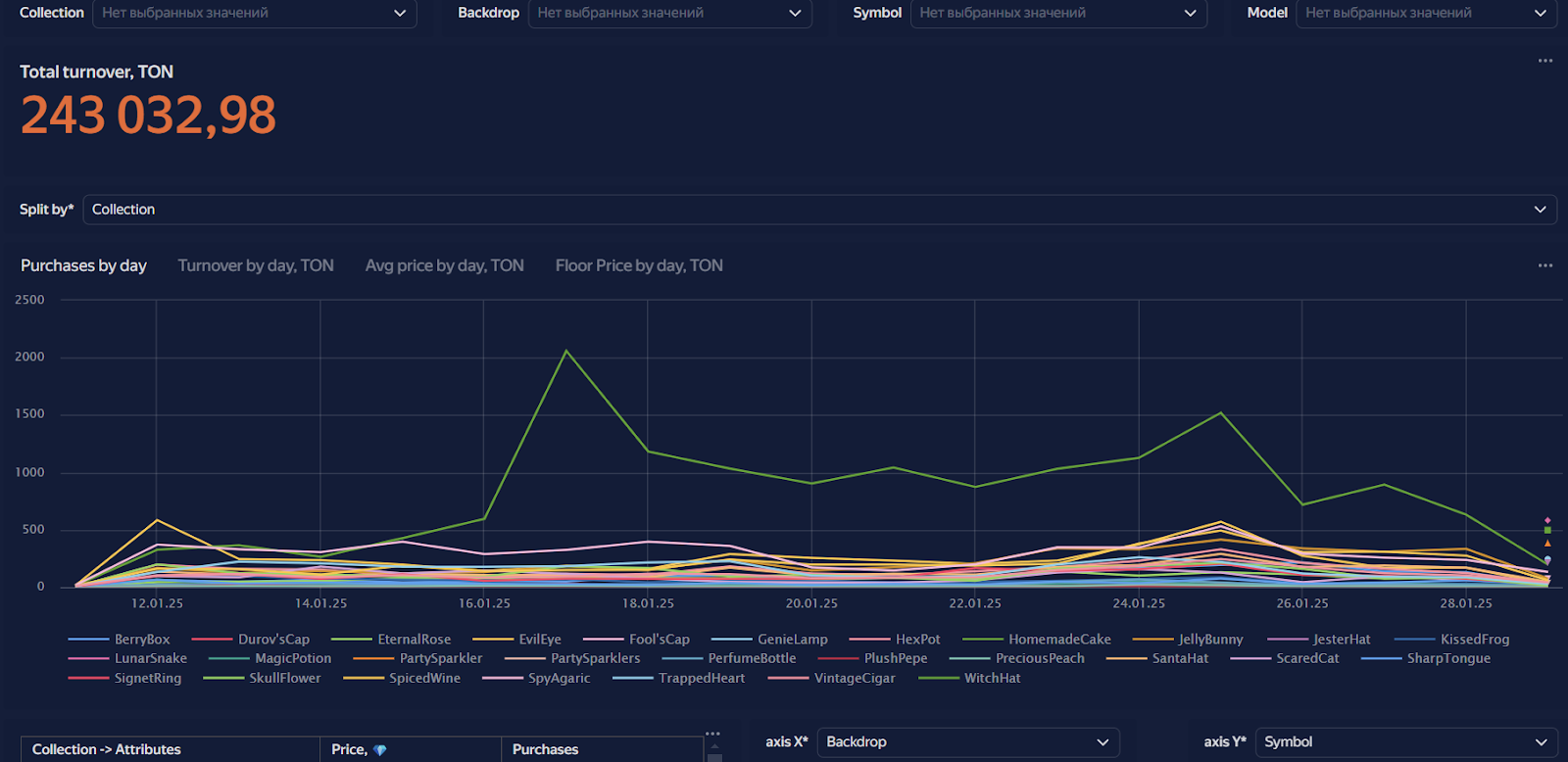The width and height of the screenshot is (1568, 762).
Task: Select SkullFlower in the chart legend
Action: pos(262,678)
